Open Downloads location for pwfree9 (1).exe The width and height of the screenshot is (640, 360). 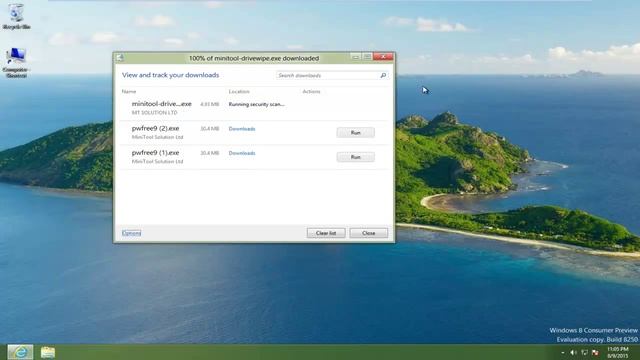[242, 153]
